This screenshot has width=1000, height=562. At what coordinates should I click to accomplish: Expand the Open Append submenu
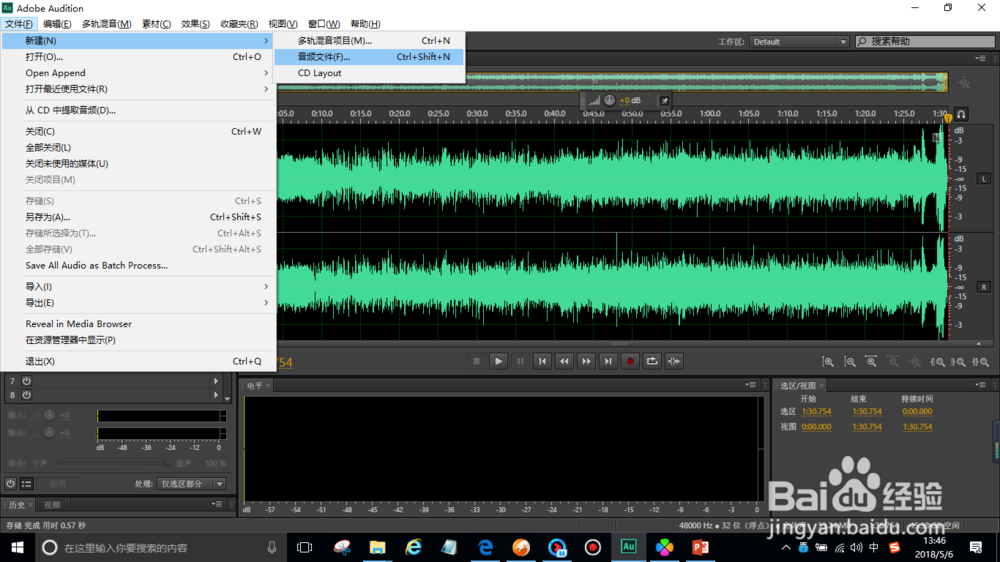tap(139, 73)
